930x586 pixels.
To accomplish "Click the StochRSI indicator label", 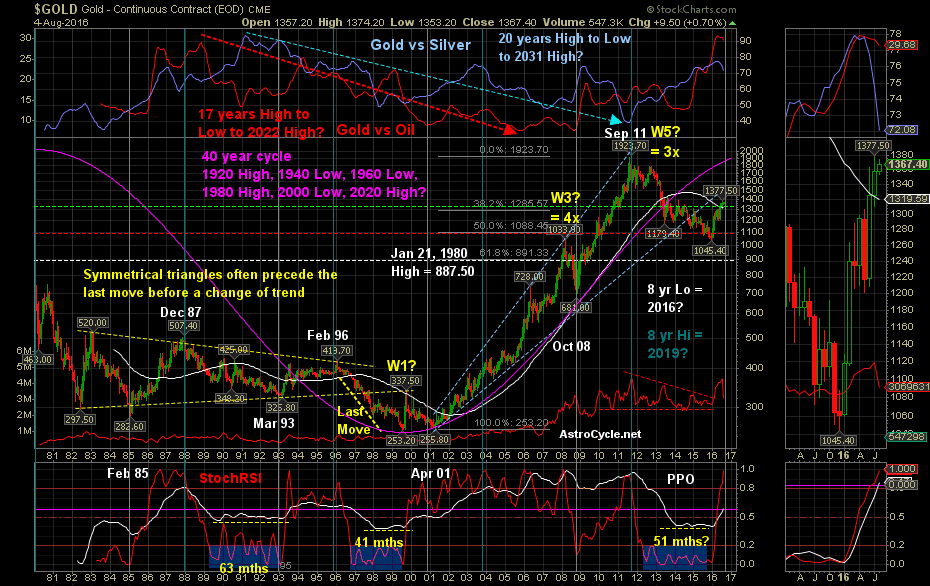I will (x=230, y=478).
